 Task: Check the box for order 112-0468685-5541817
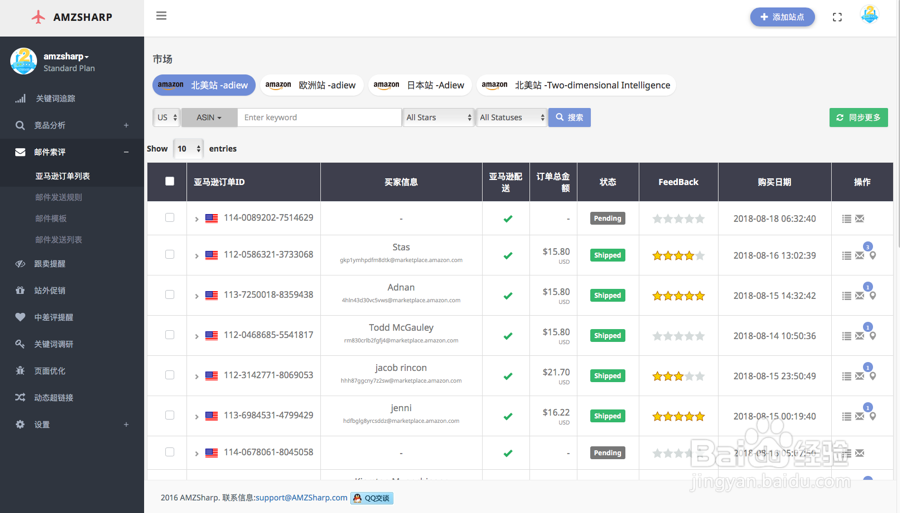coord(169,335)
